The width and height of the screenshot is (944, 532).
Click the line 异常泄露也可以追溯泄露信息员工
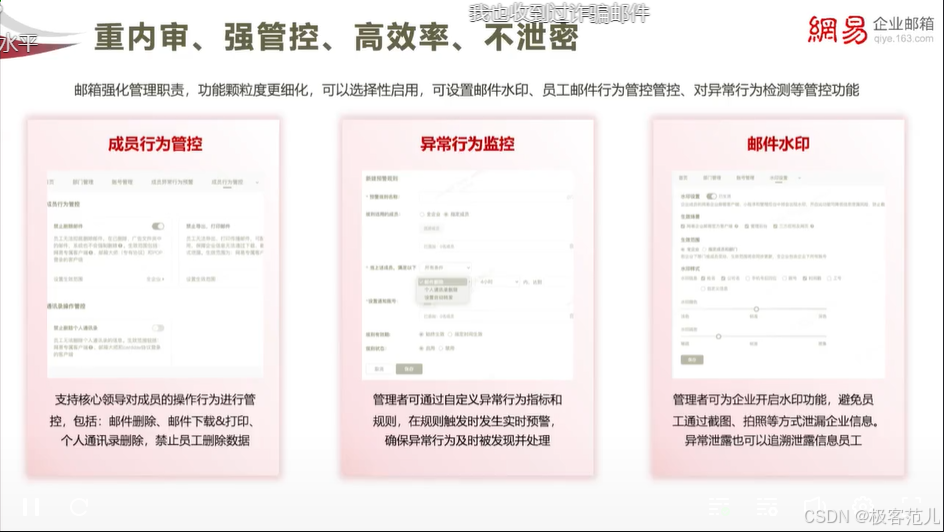point(773,441)
